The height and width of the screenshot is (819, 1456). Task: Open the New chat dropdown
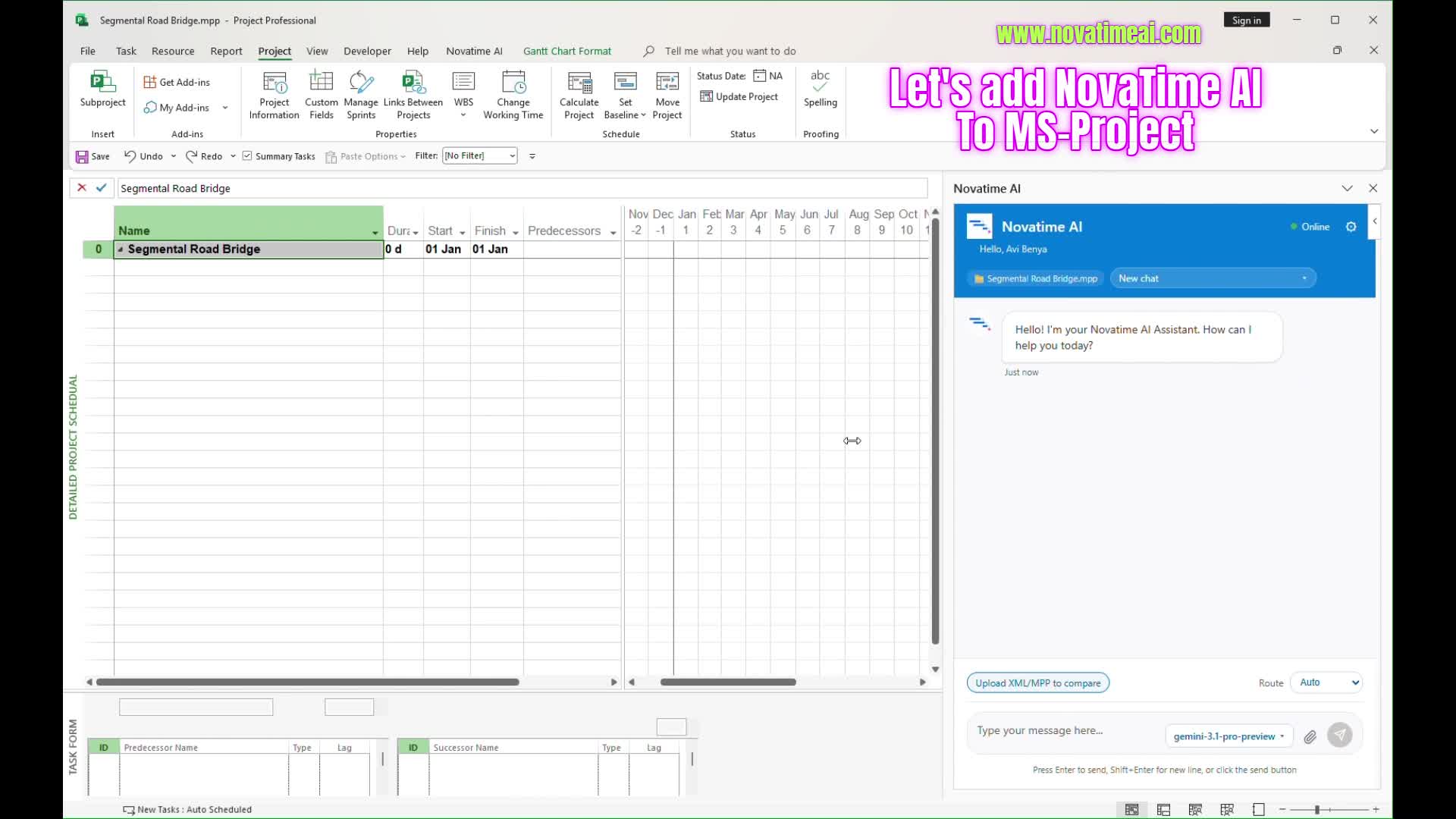(x=1213, y=278)
